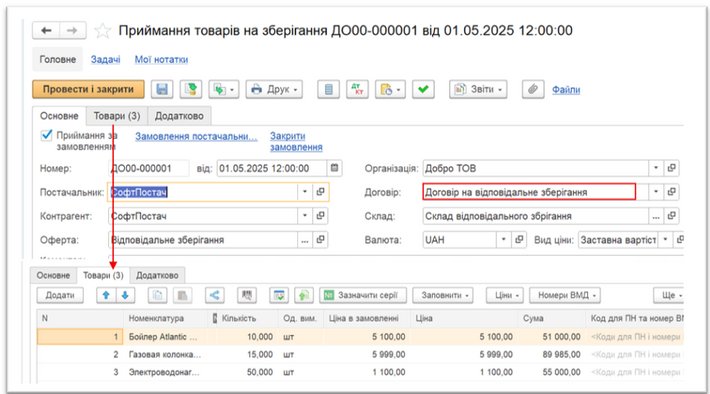Select the row Бойлер Atlantic
This screenshot has height=394, width=710.
point(360,337)
